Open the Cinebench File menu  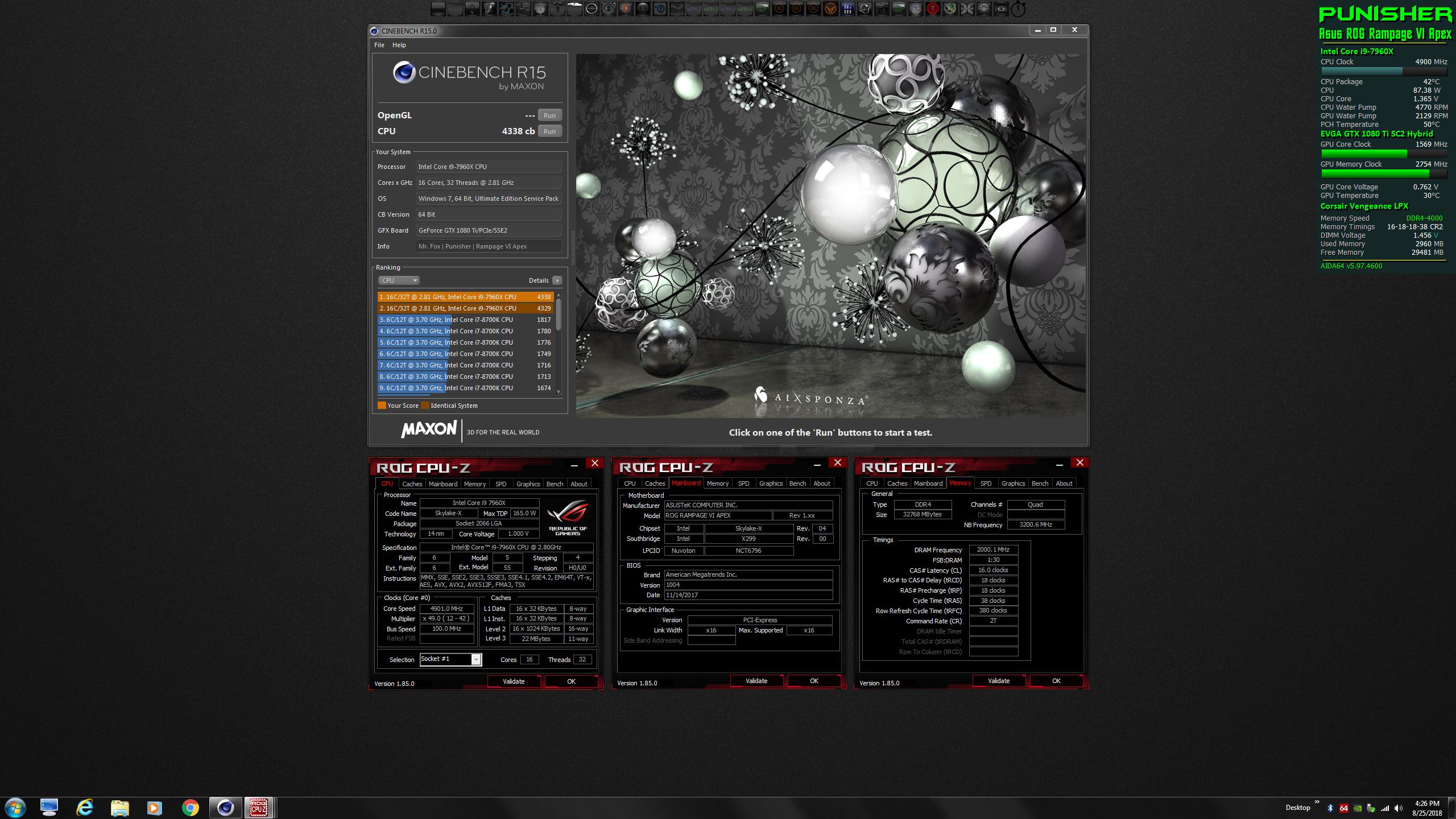tap(379, 45)
